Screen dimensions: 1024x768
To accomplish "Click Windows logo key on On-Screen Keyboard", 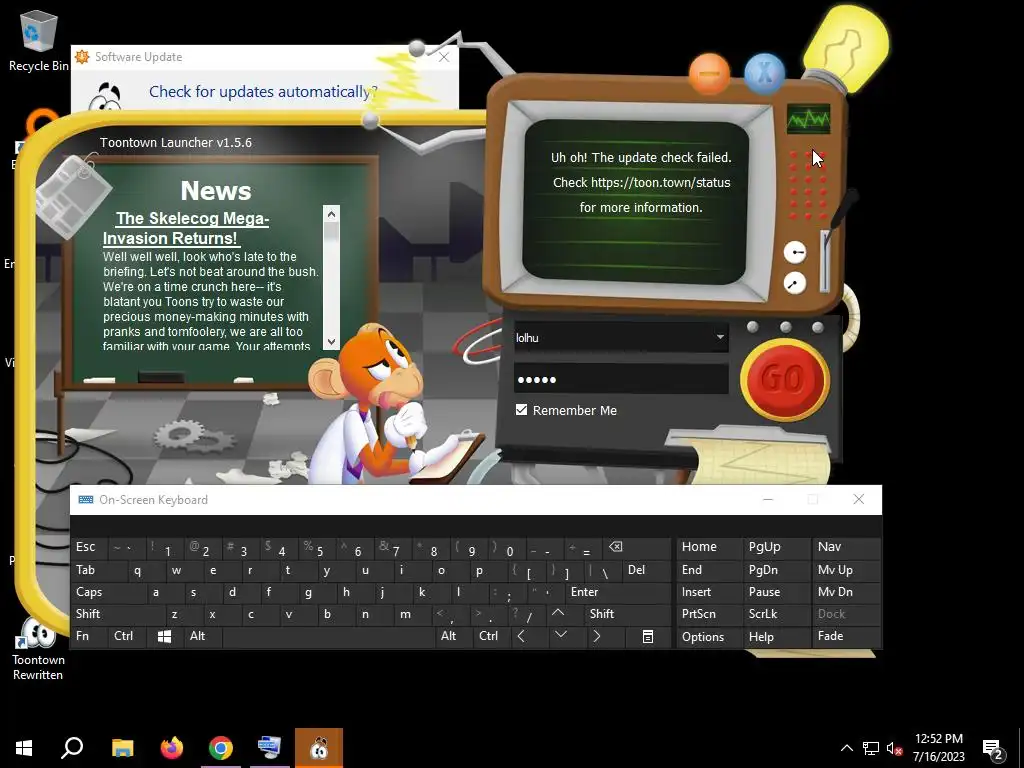I will pyautogui.click(x=165, y=636).
